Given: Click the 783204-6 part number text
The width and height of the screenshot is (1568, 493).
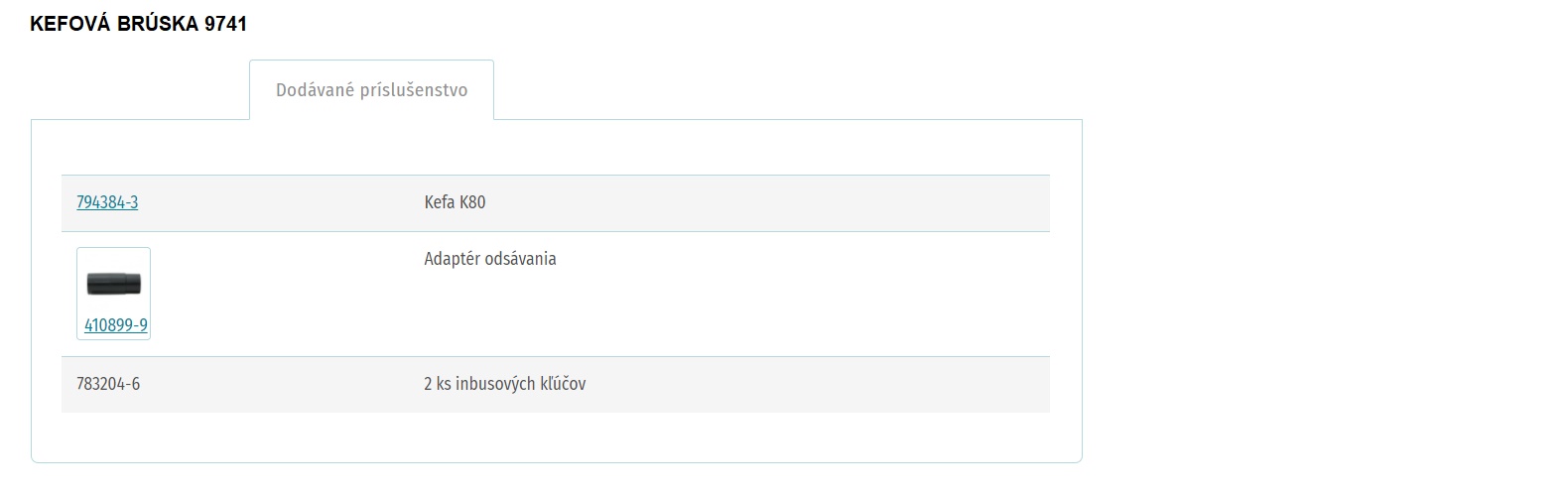Looking at the screenshot, I should point(108,384).
